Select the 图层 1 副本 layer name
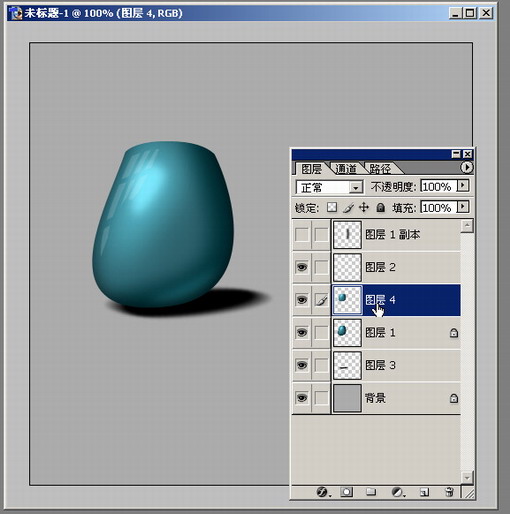 click(393, 235)
